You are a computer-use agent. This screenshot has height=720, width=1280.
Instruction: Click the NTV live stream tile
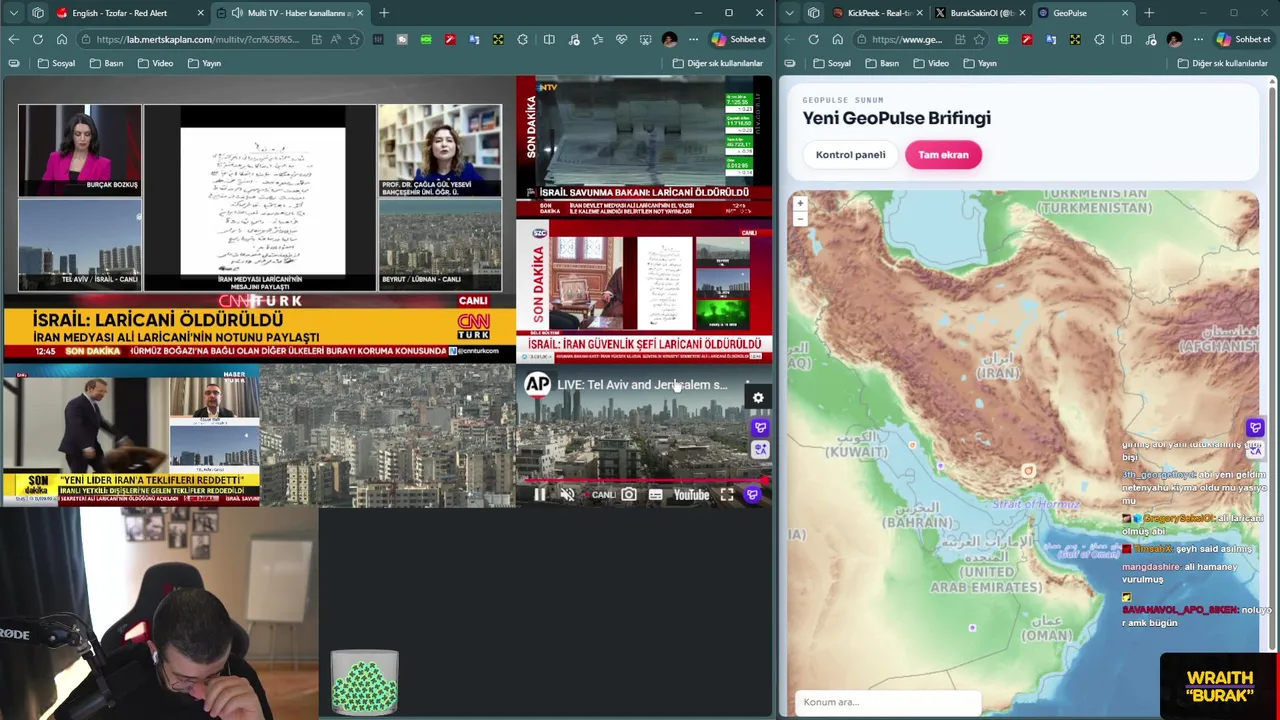pos(644,149)
